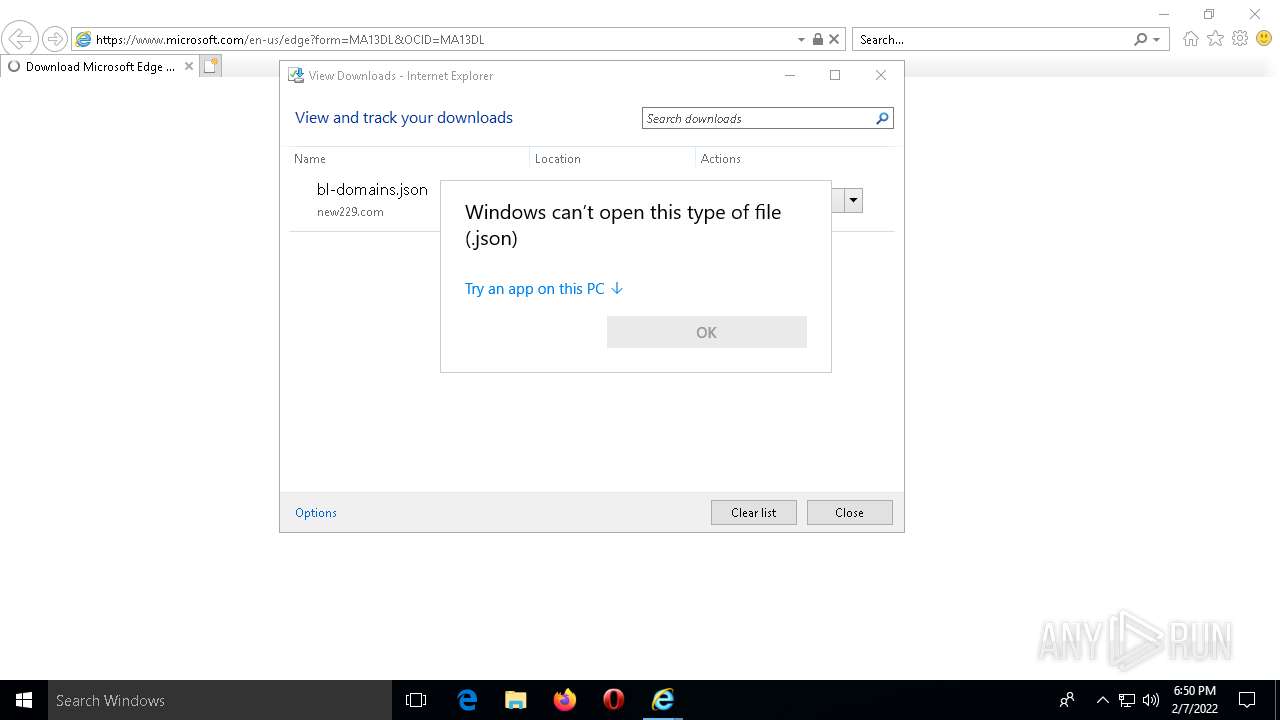Click the magnifier icon in Search downloads
The height and width of the screenshot is (720, 1280).
882,118
